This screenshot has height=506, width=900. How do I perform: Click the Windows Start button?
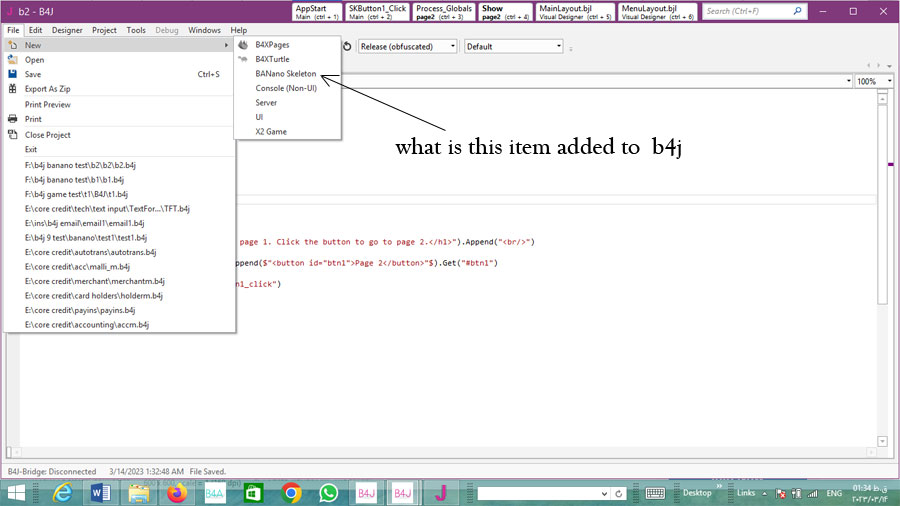(16, 493)
